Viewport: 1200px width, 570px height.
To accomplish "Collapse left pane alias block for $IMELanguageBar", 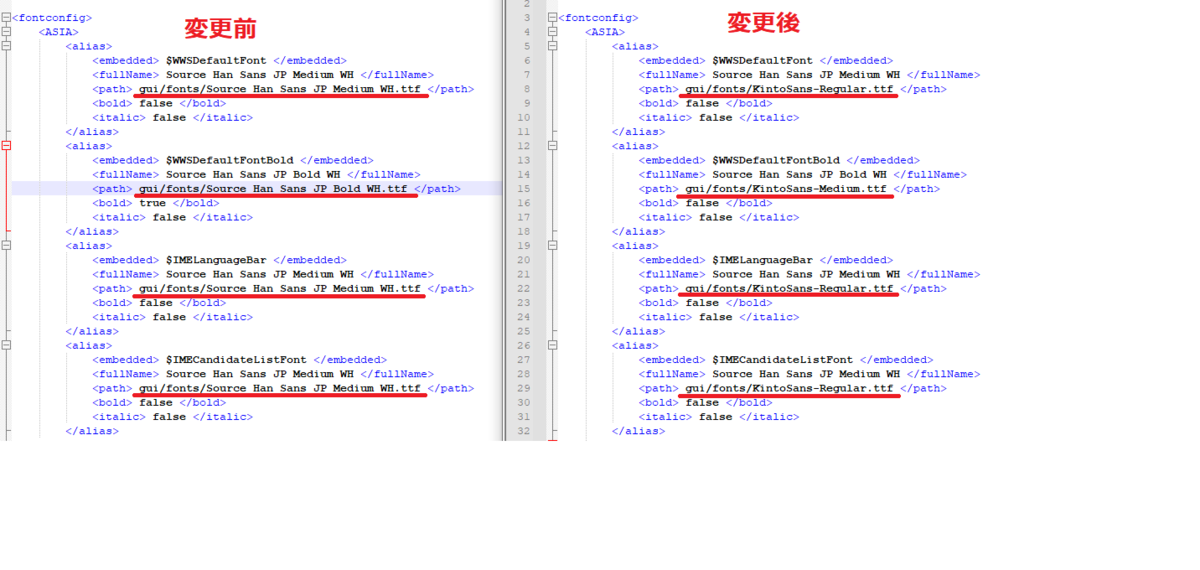I will click(x=6, y=246).
